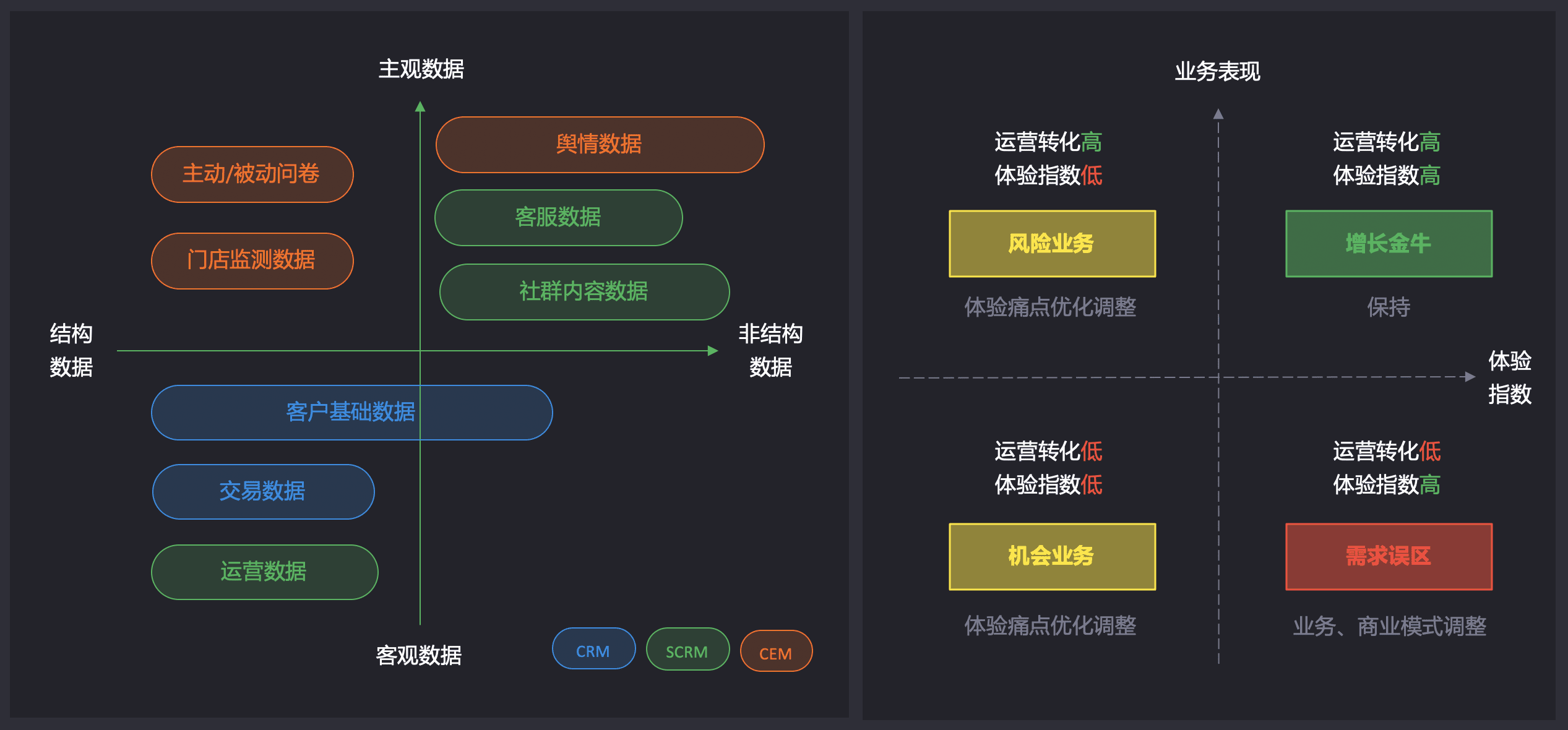Click 运营转化低 above 机会业务
1568x730 pixels.
click(1048, 452)
